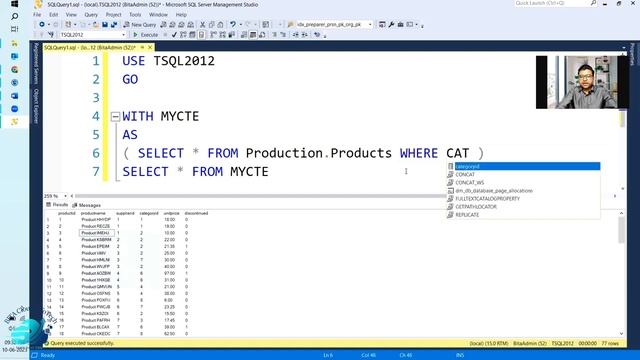
Task: Toggle Include Actual Execution Plan icon
Action: (x=213, y=35)
